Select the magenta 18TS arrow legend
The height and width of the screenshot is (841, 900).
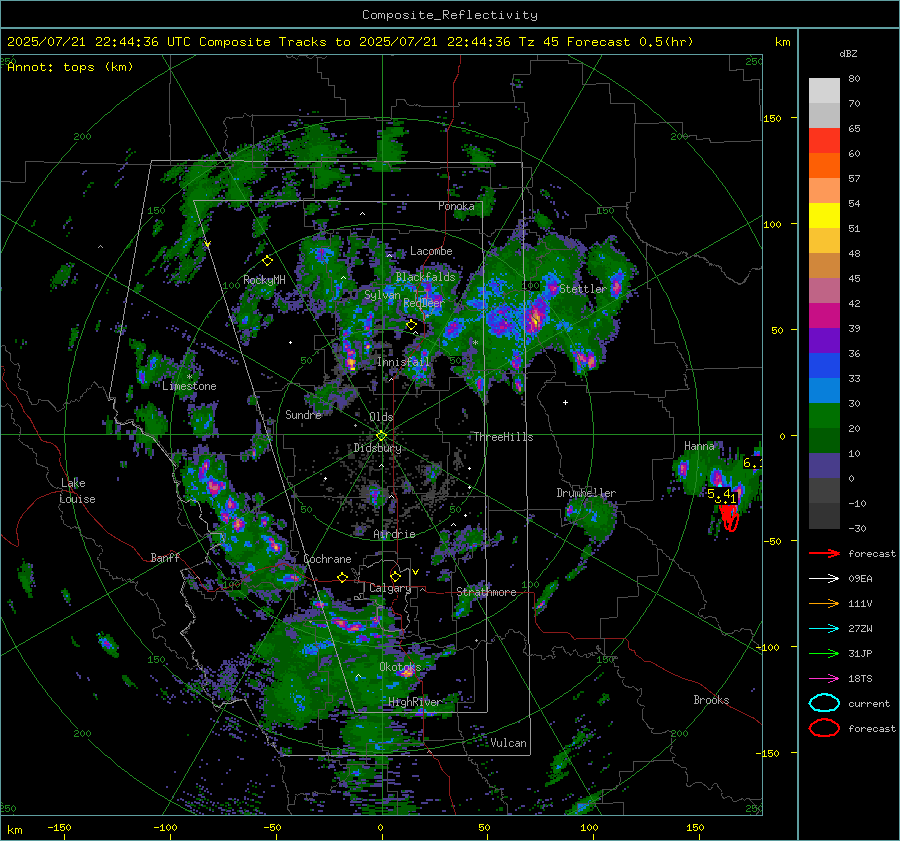point(824,679)
